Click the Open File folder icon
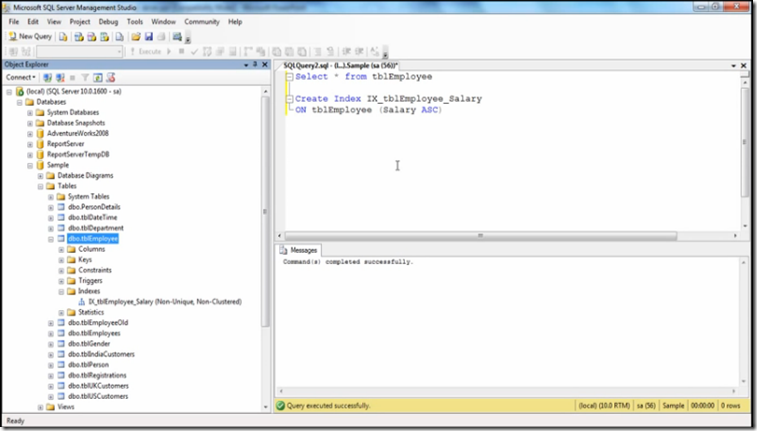 [x=136, y=37]
